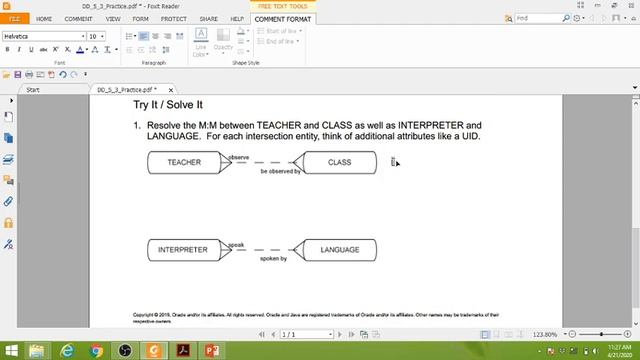This screenshot has width=640, height=360.
Task: Open the Pages thumbnail panel icon
Action: 8,138
